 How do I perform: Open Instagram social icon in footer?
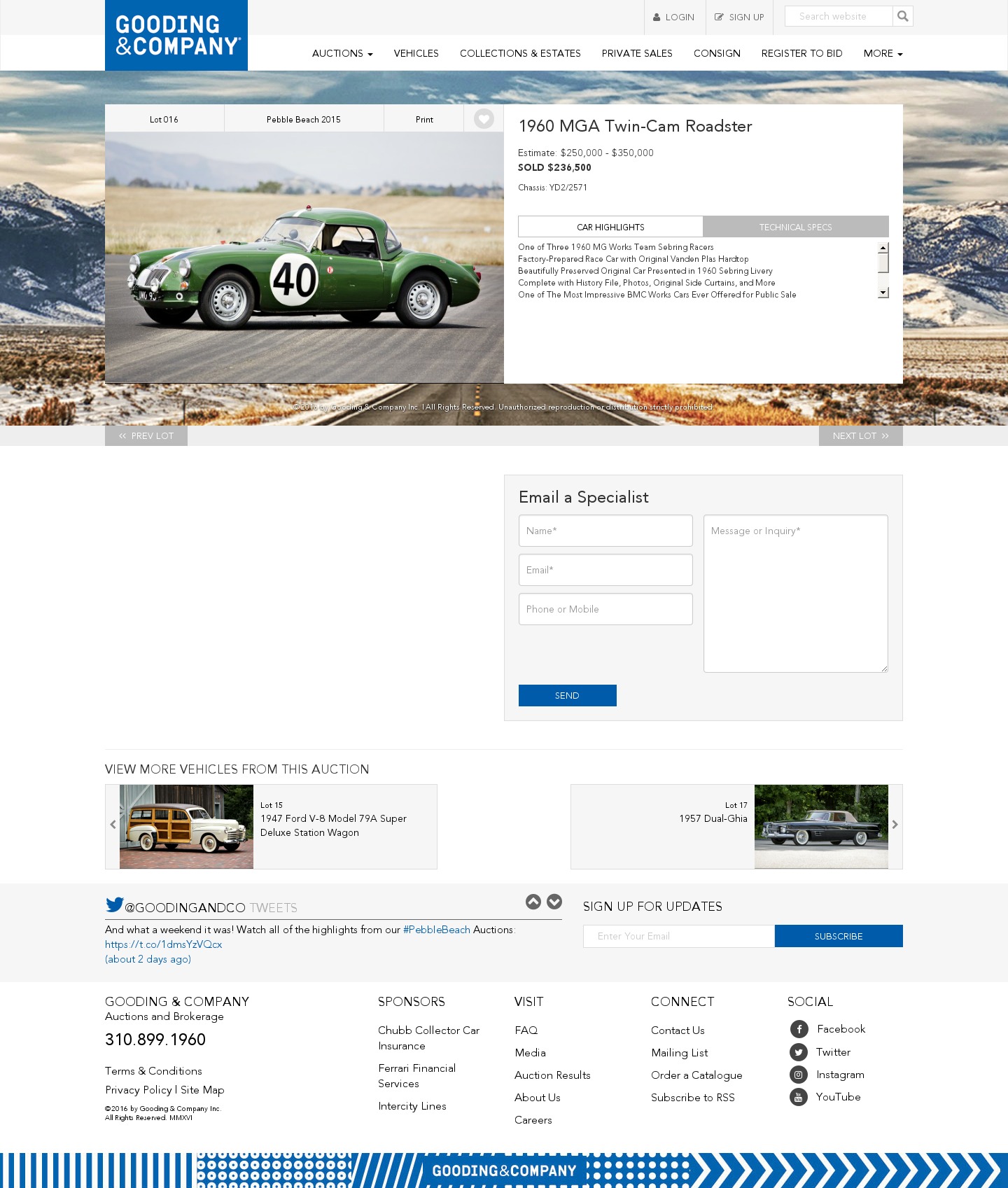click(x=799, y=1075)
